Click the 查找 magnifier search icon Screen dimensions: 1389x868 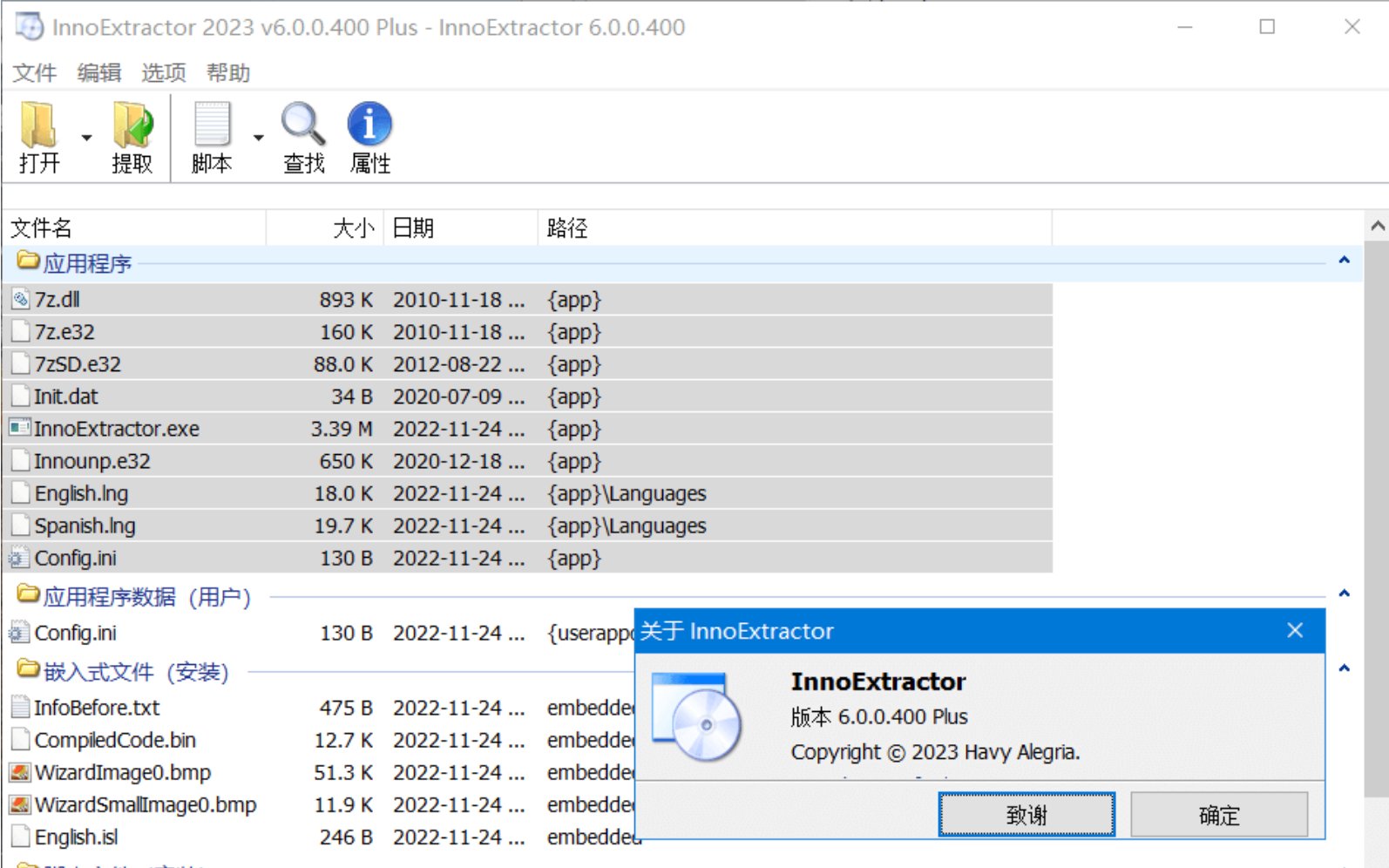click(303, 137)
